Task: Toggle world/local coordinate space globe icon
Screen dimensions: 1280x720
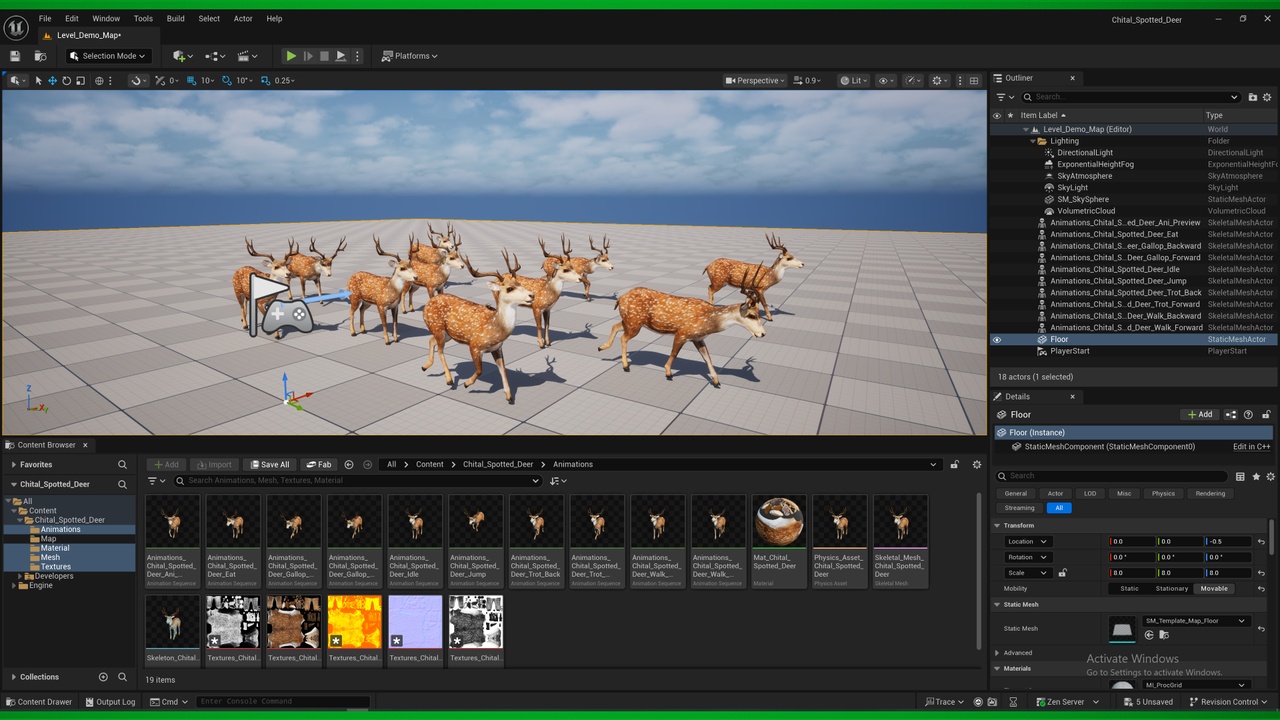Action: [x=99, y=81]
